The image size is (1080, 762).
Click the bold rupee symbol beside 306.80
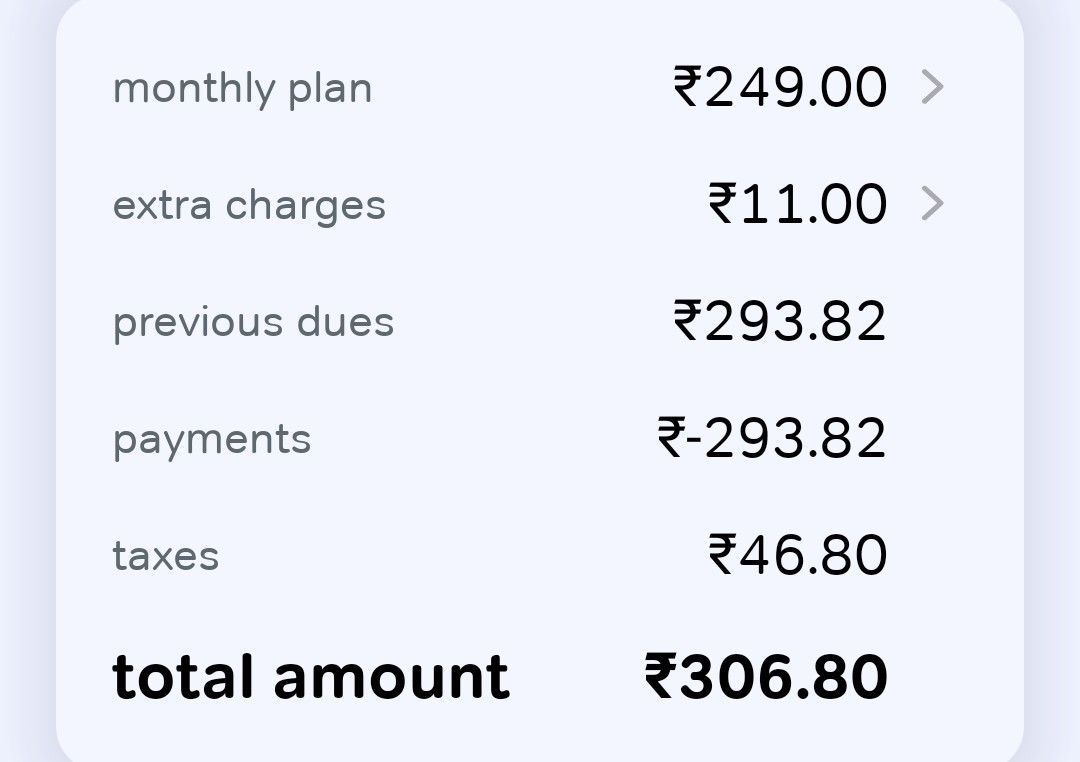[660, 676]
